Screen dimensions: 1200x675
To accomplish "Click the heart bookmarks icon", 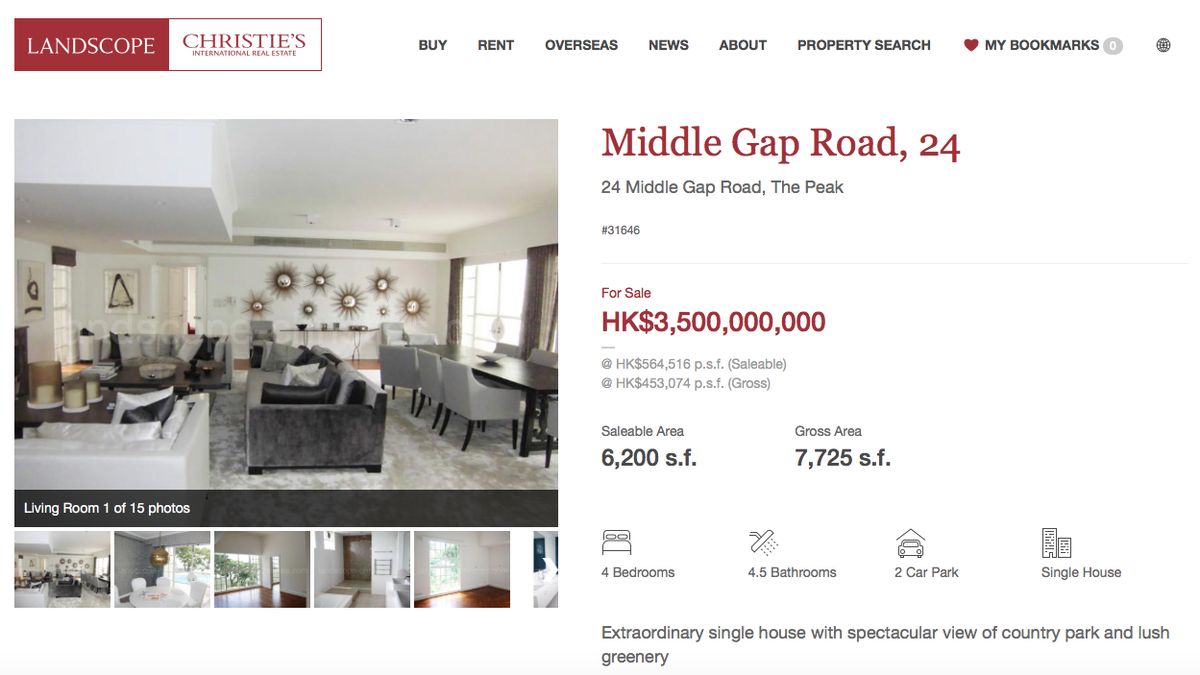I will tap(970, 45).
